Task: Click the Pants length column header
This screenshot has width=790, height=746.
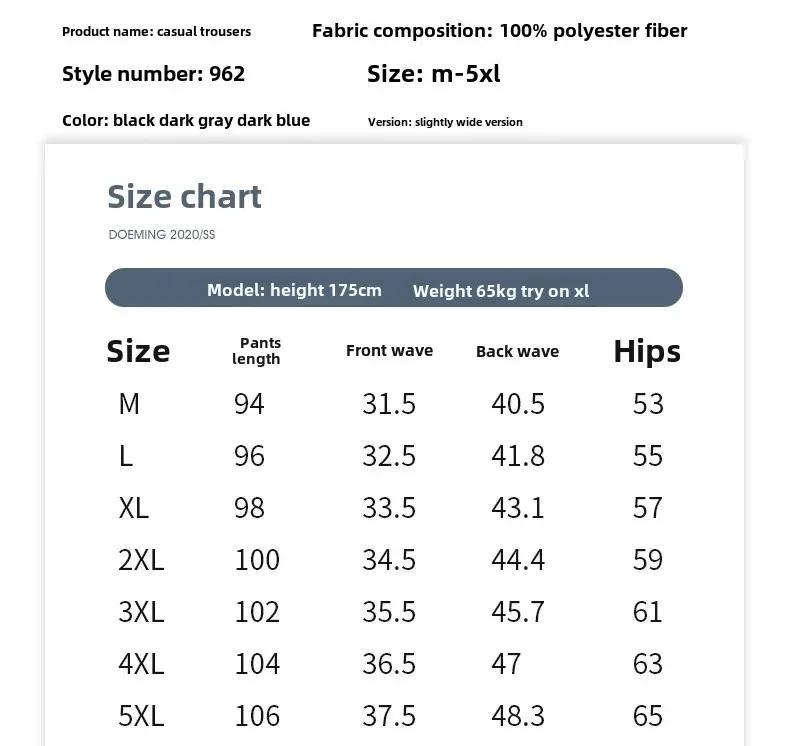Action: [x=256, y=351]
